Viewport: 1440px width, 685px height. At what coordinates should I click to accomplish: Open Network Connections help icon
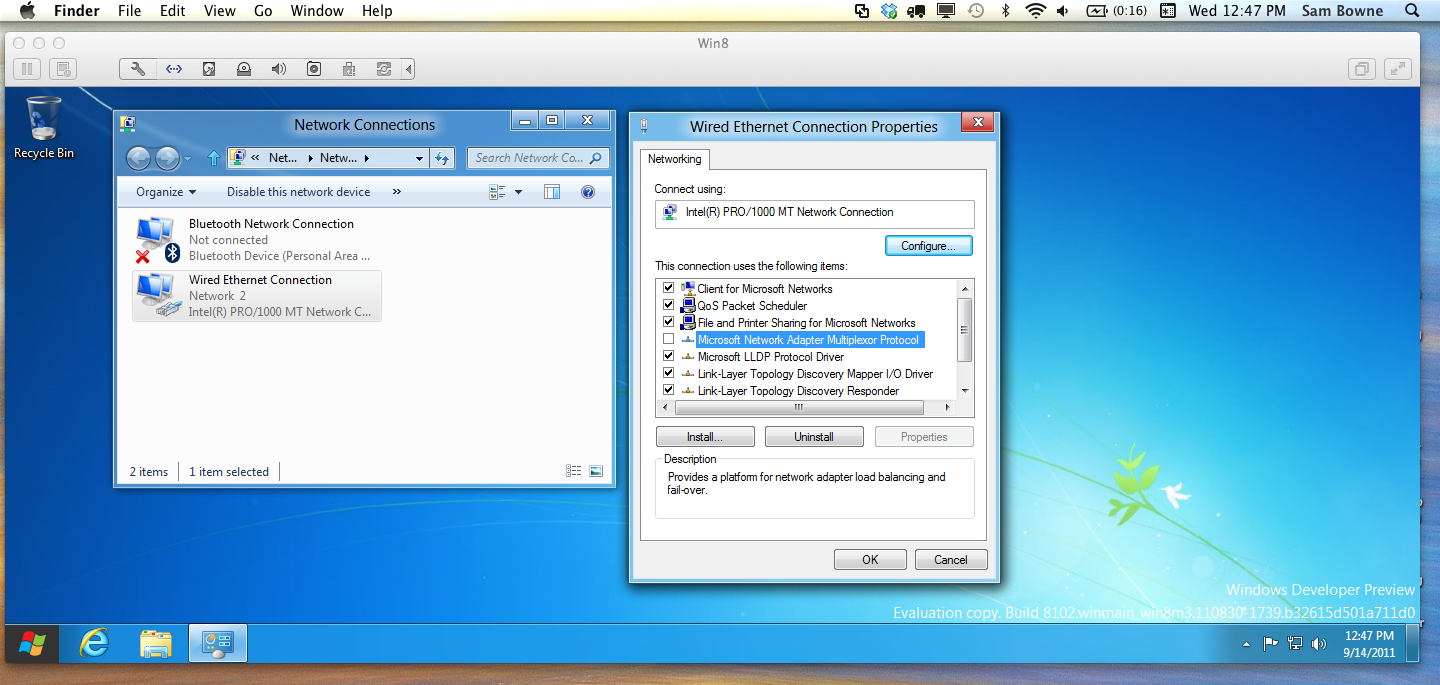588,192
